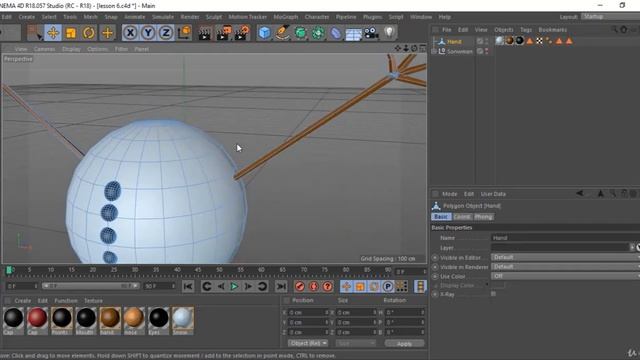This screenshot has height=360, width=640.
Task: Switch to the Phong tab
Action: tap(483, 217)
